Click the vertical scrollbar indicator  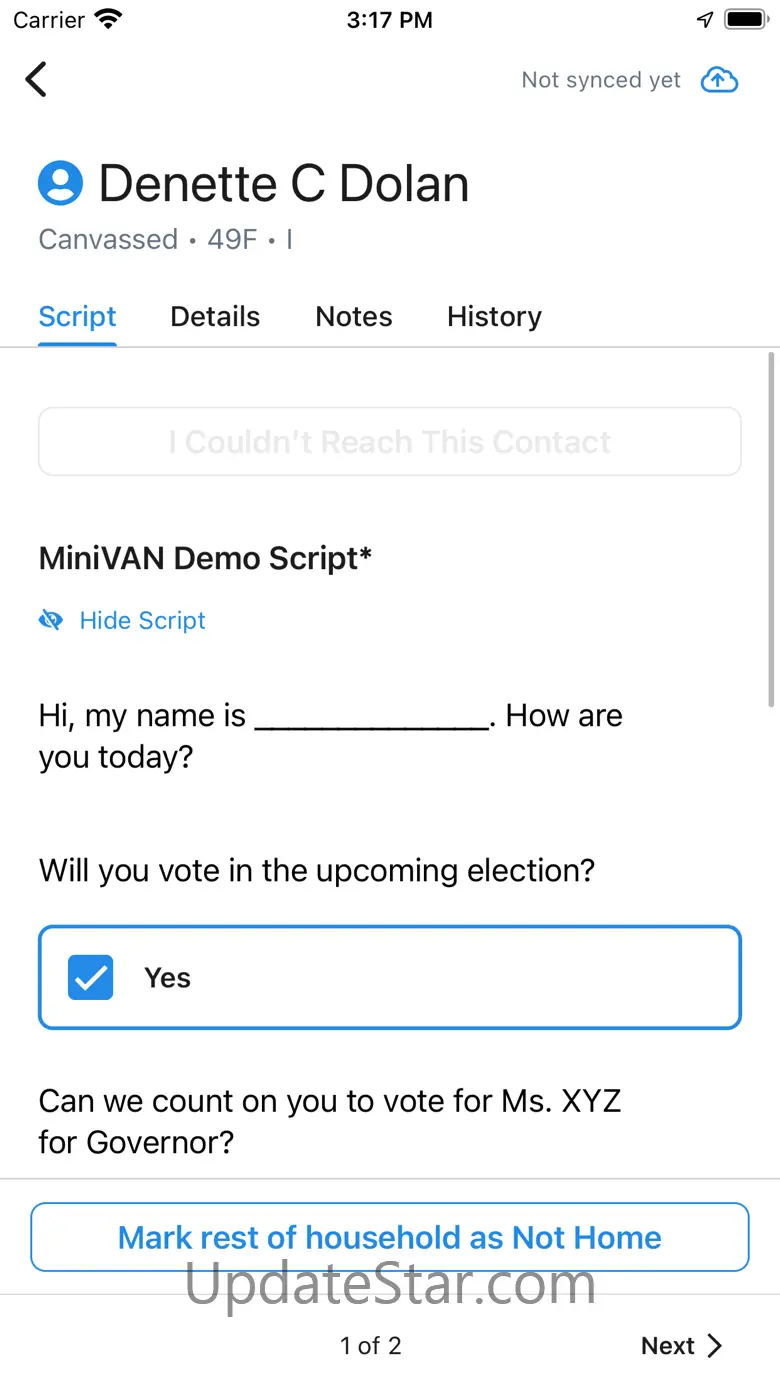(x=771, y=530)
